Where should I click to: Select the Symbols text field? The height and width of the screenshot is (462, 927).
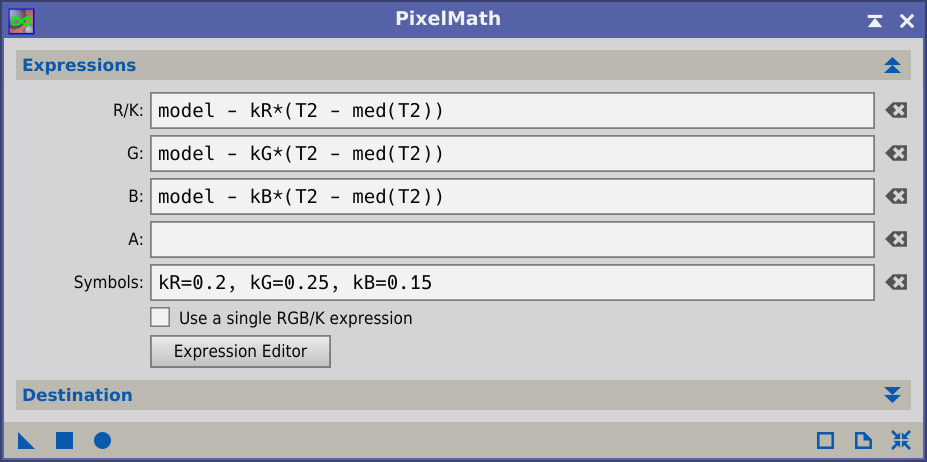click(512, 283)
